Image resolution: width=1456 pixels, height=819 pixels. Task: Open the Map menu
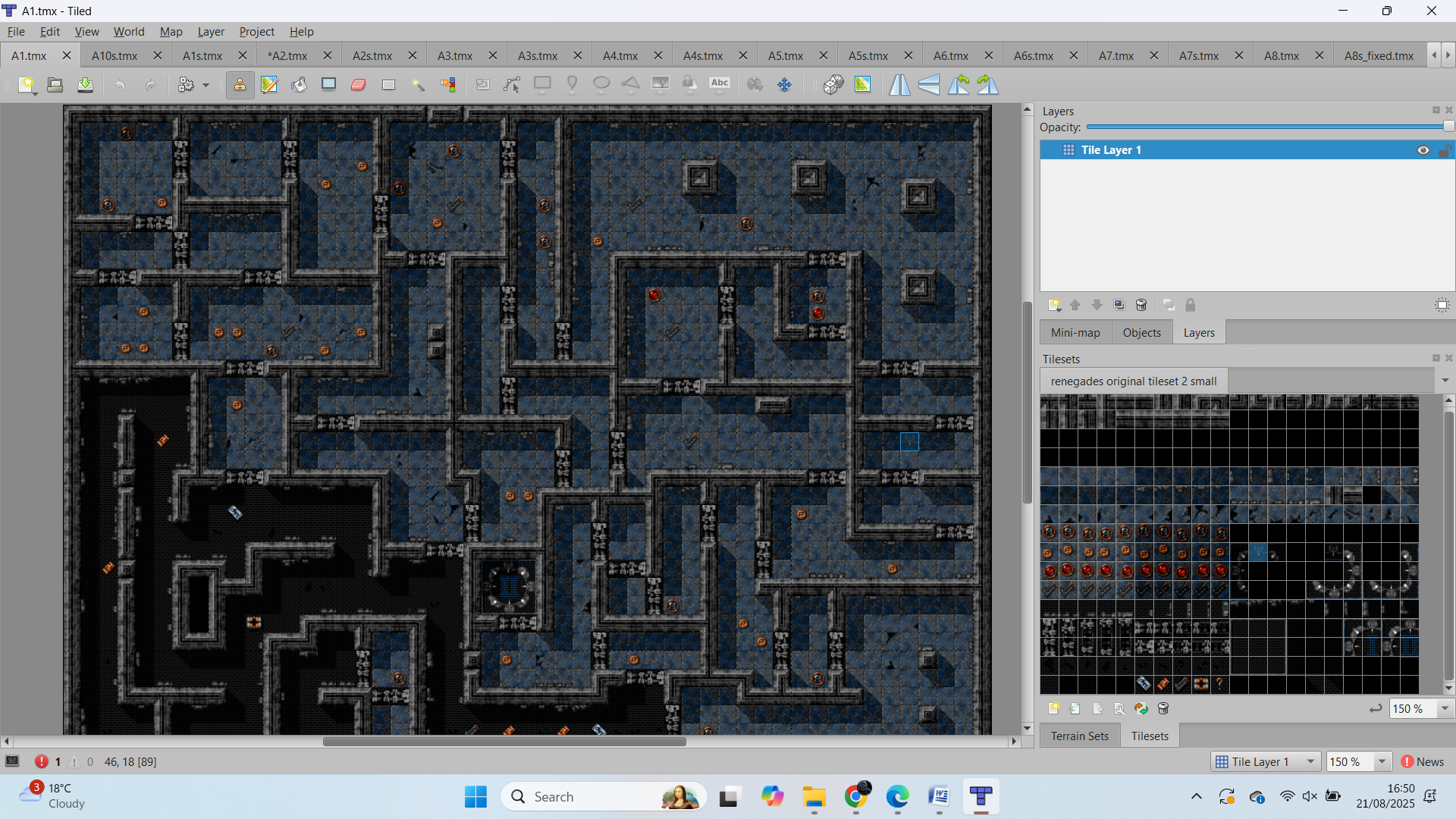point(171,32)
